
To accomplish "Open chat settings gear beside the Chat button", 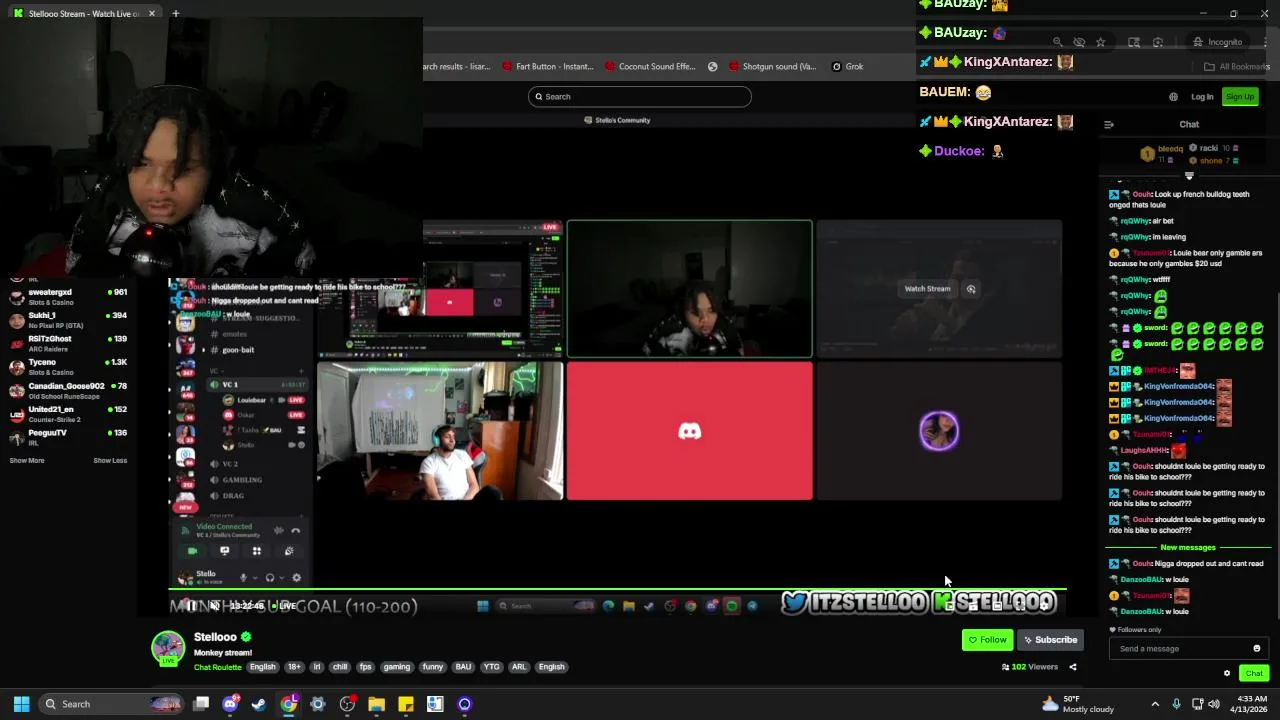I will click(x=1227, y=673).
